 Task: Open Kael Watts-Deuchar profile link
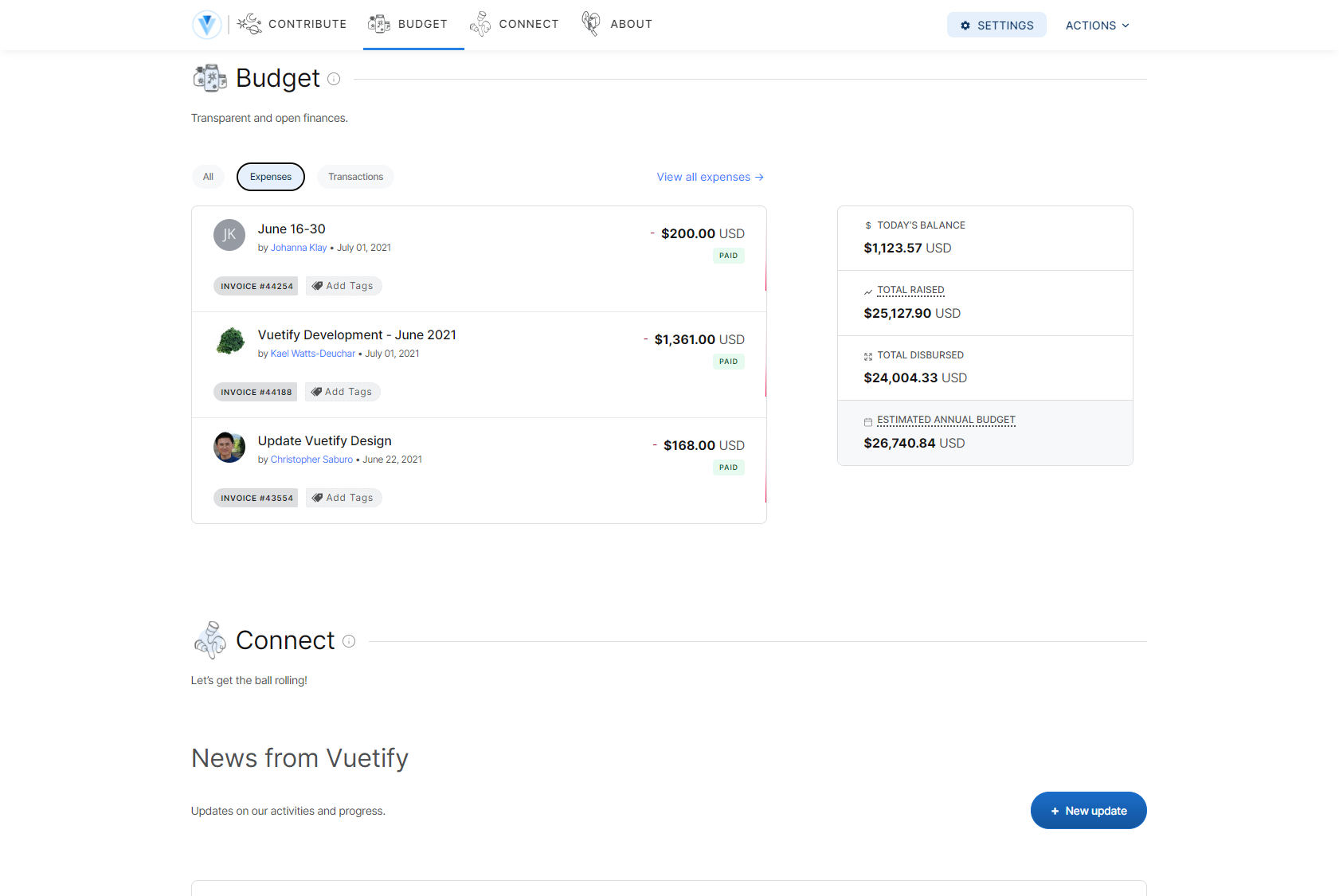(313, 354)
